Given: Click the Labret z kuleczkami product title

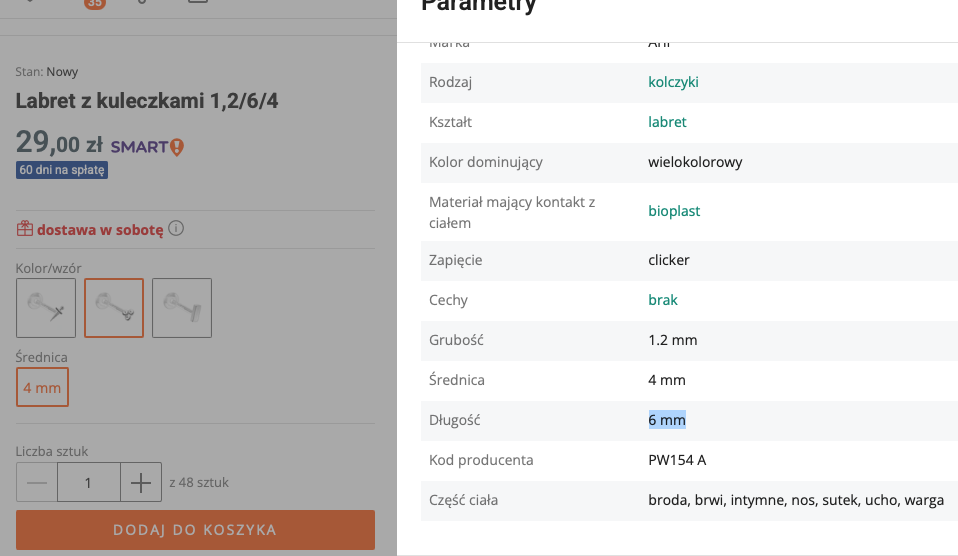Looking at the screenshot, I should pos(147,101).
